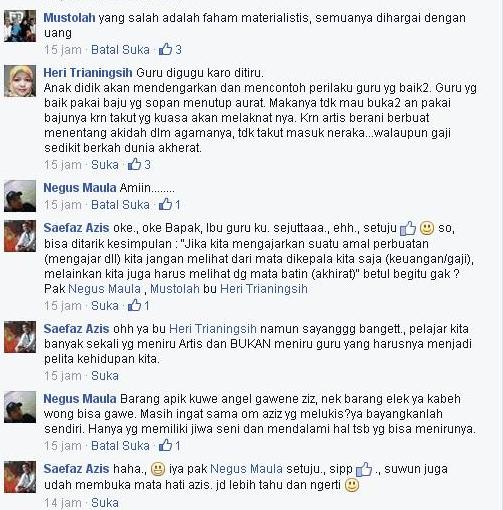
Task: Open the Heri Trianingsih author name at Guru digugu comment
Action: (x=88, y=73)
